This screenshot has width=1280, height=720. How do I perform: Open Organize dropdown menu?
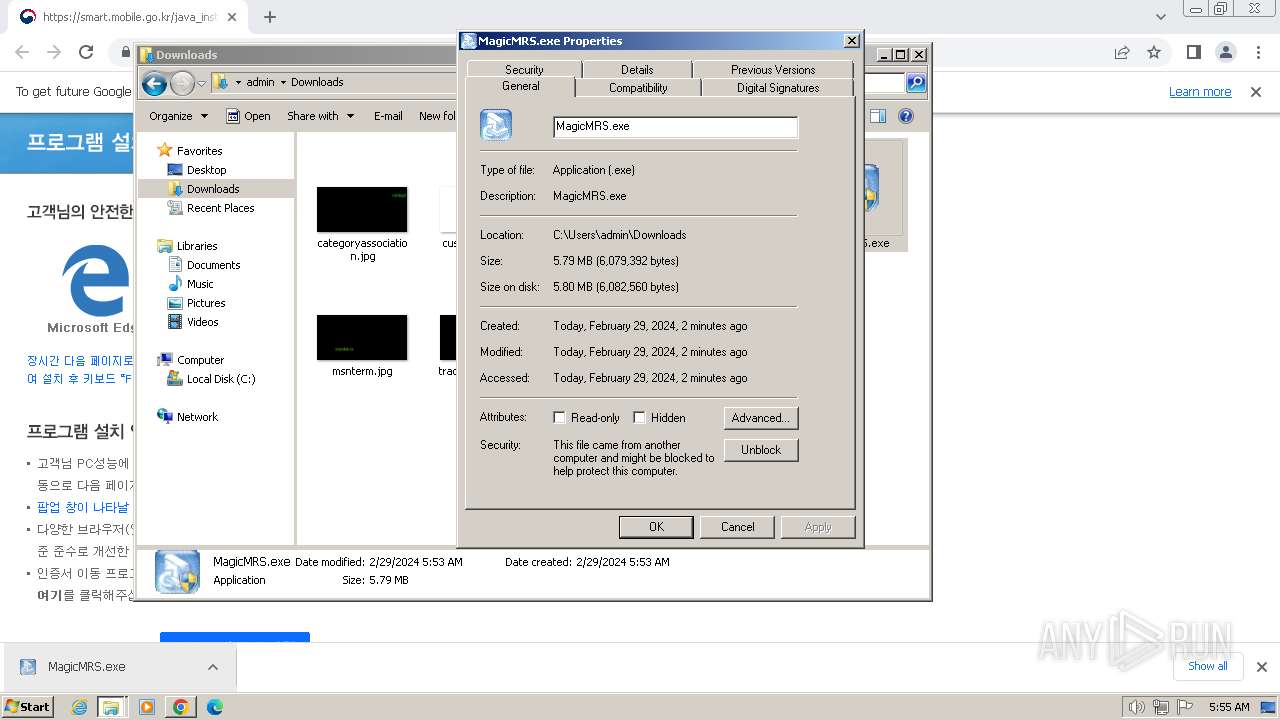(179, 116)
